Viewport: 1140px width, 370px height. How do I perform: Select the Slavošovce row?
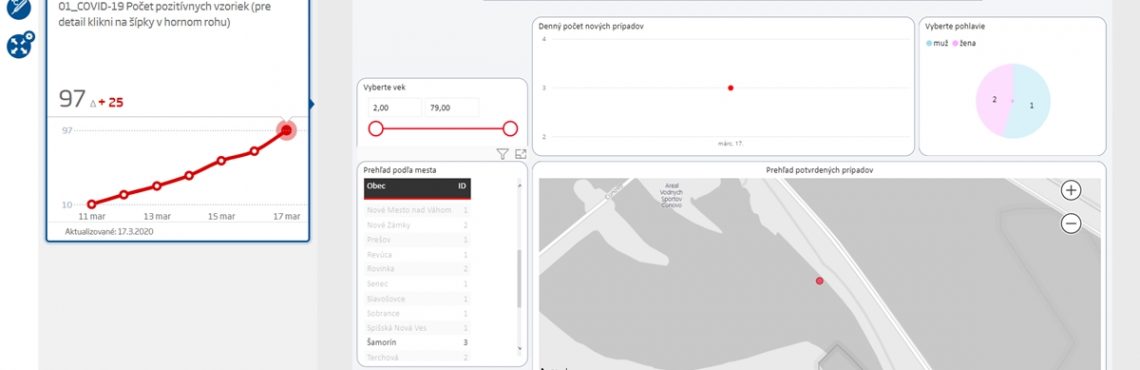click(x=417, y=299)
